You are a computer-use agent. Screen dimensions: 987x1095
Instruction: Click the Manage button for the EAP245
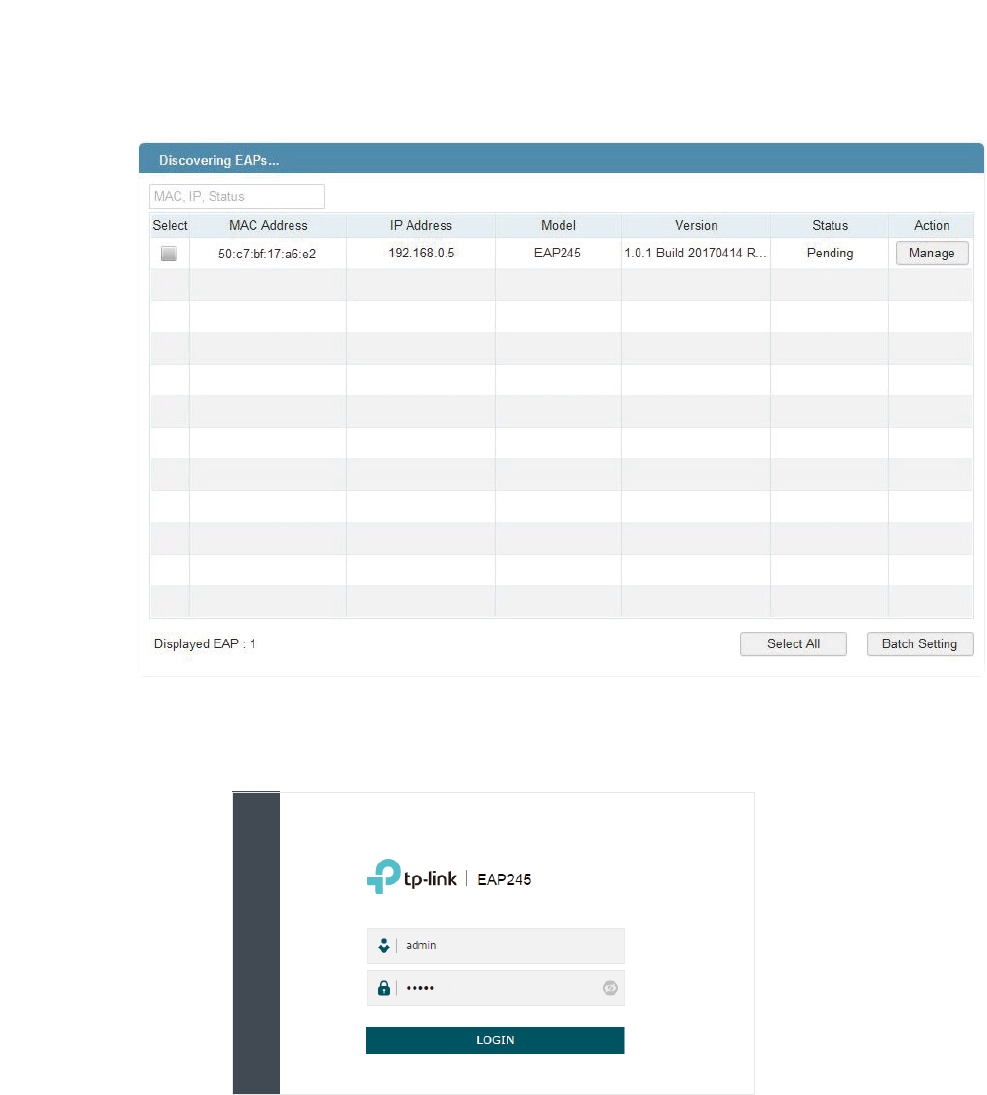click(x=932, y=253)
